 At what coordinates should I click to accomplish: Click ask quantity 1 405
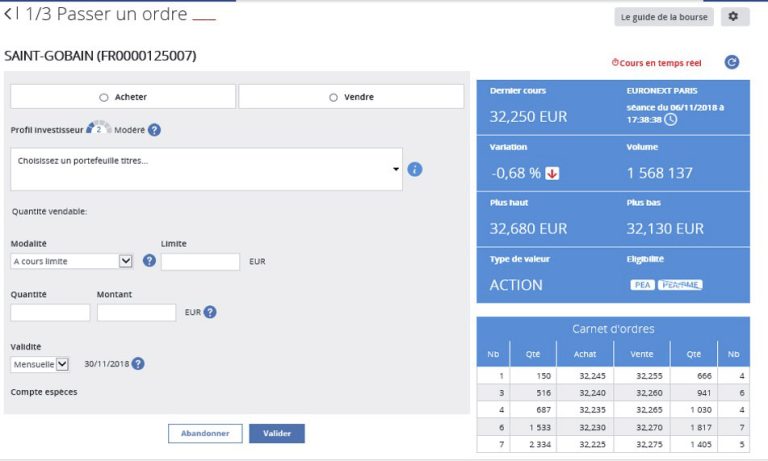click(700, 444)
